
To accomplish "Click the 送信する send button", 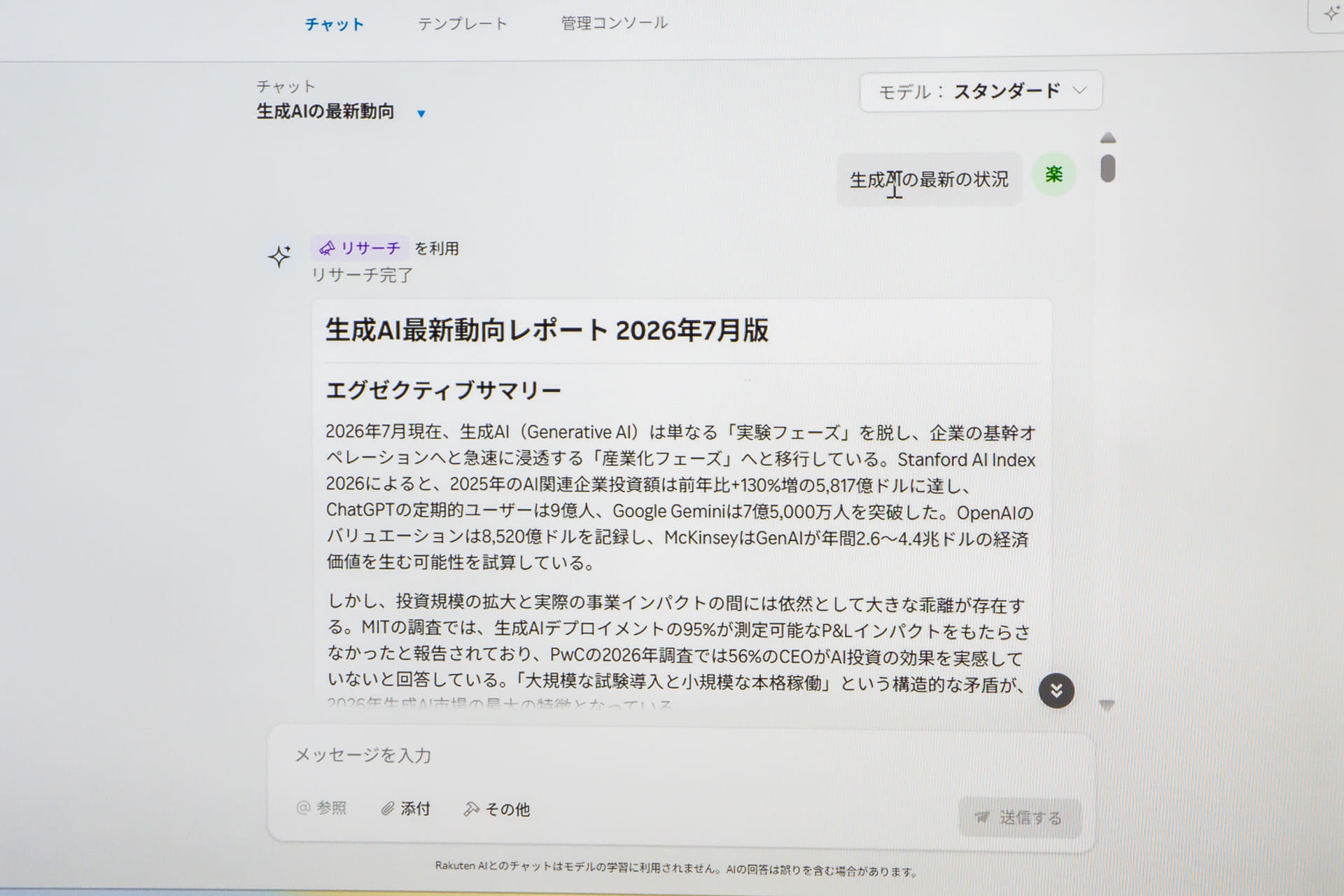I will (x=1019, y=817).
